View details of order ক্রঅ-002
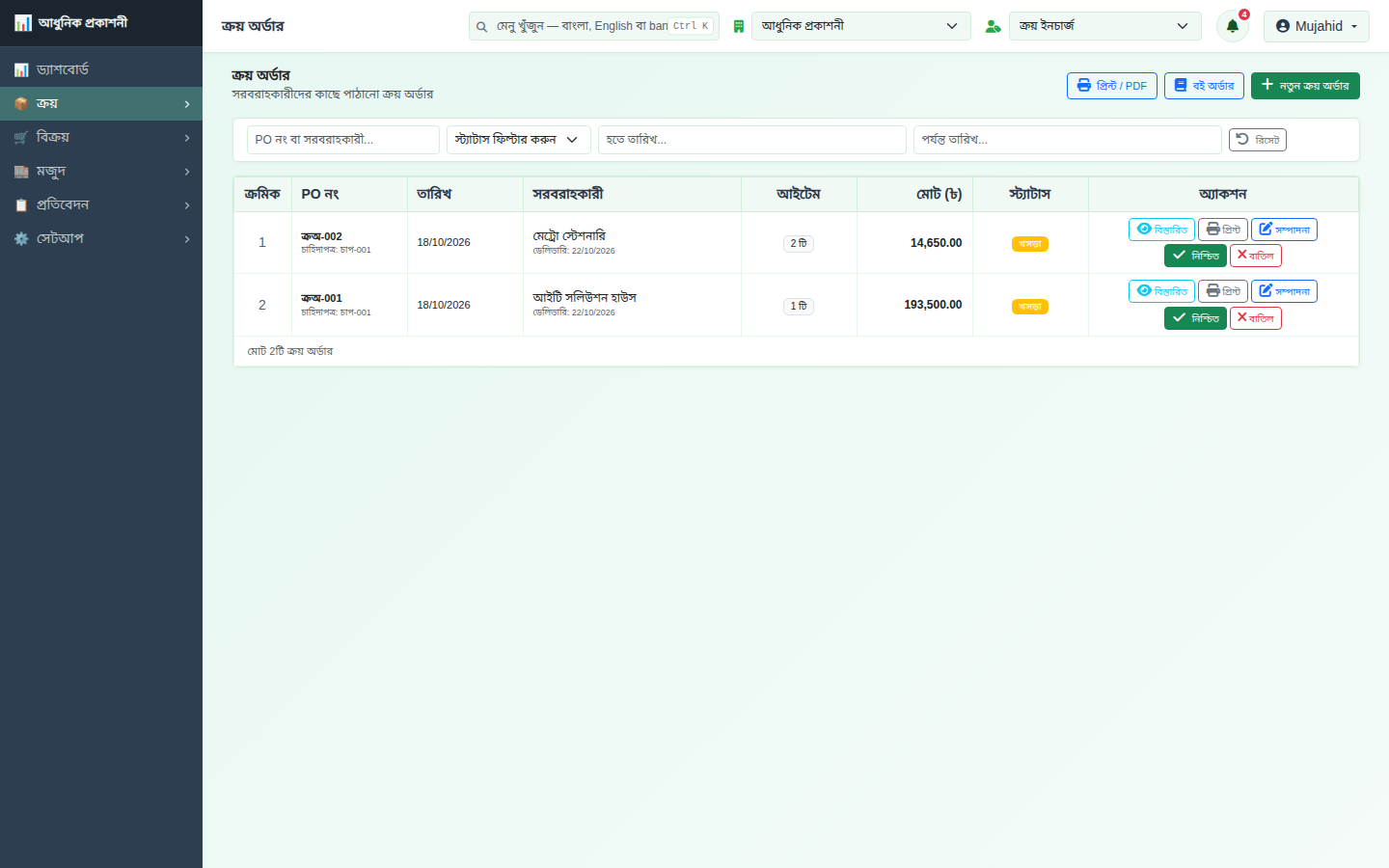Image resolution: width=1389 pixels, height=868 pixels. click(1161, 230)
